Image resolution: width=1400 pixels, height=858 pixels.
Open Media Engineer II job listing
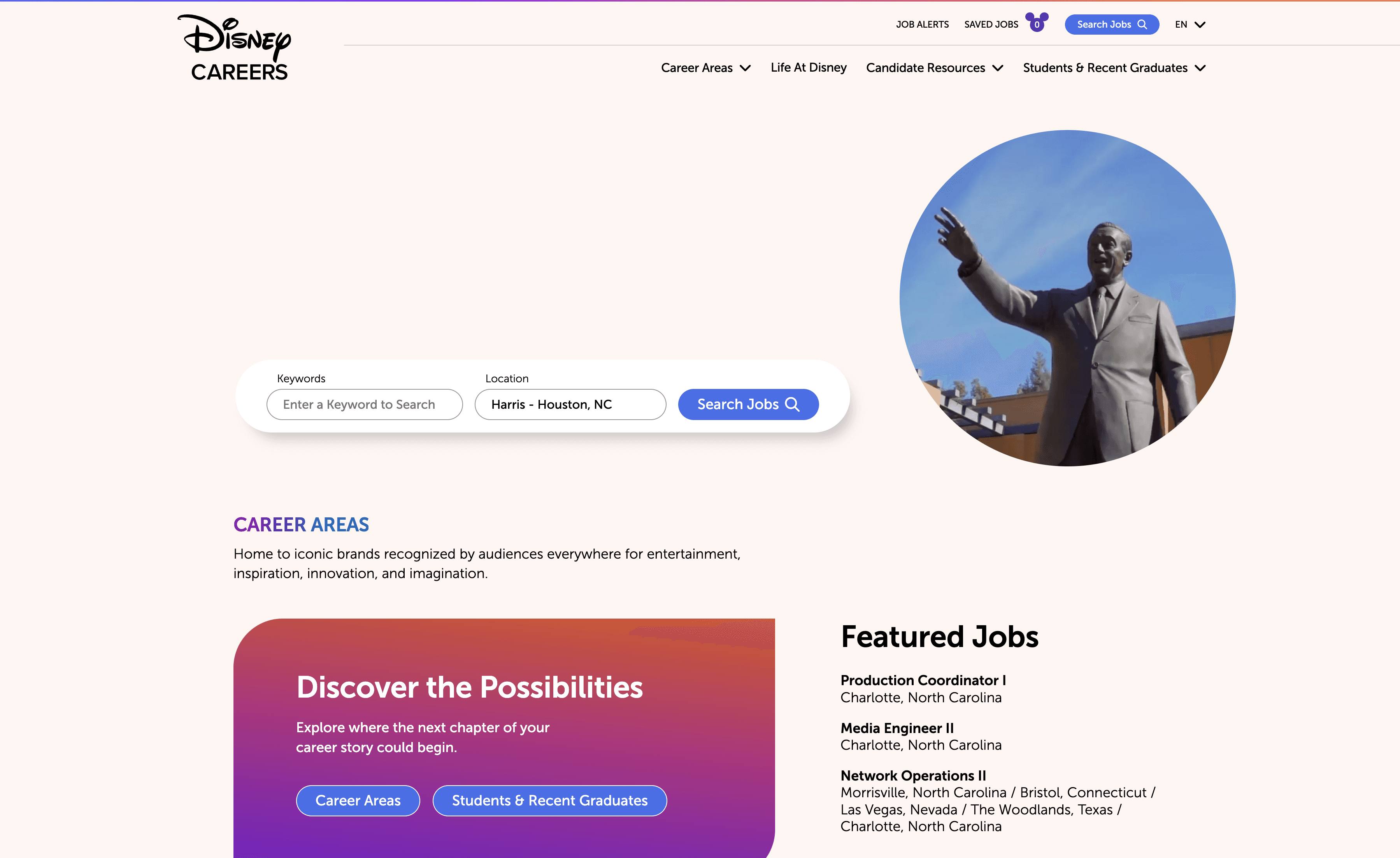coord(897,728)
